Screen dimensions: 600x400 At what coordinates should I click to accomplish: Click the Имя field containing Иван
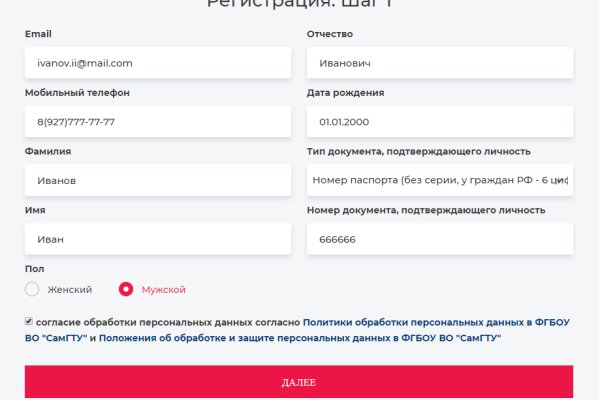(x=157, y=239)
